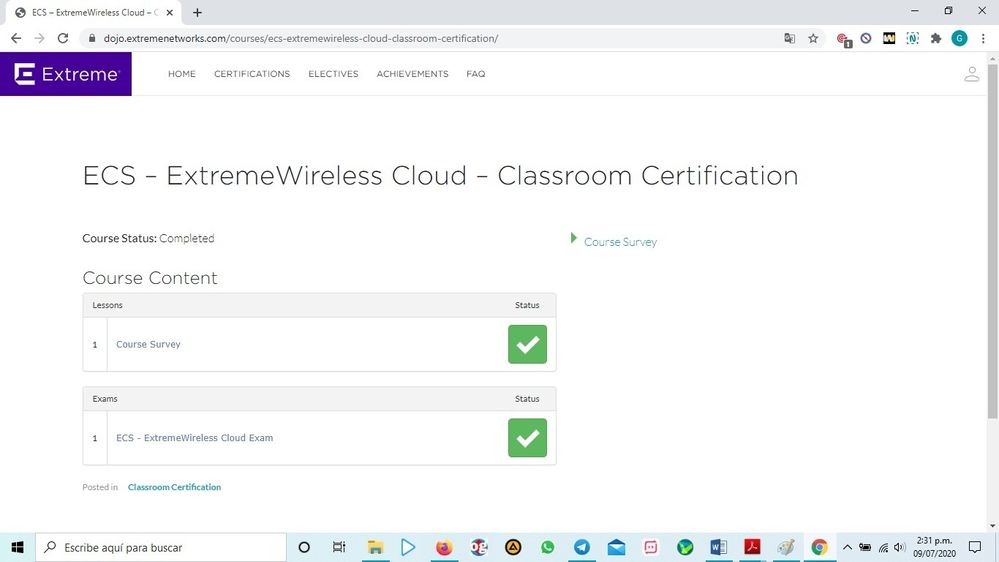Open the blue play-triangle app in taskbar
The image size is (999, 562).
coord(408,547)
